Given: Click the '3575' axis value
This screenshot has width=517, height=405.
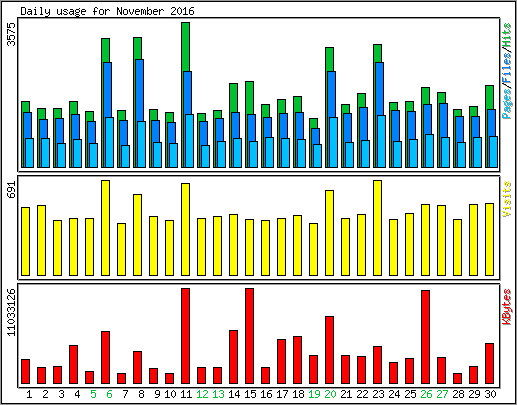Looking at the screenshot, I should tap(12, 34).
